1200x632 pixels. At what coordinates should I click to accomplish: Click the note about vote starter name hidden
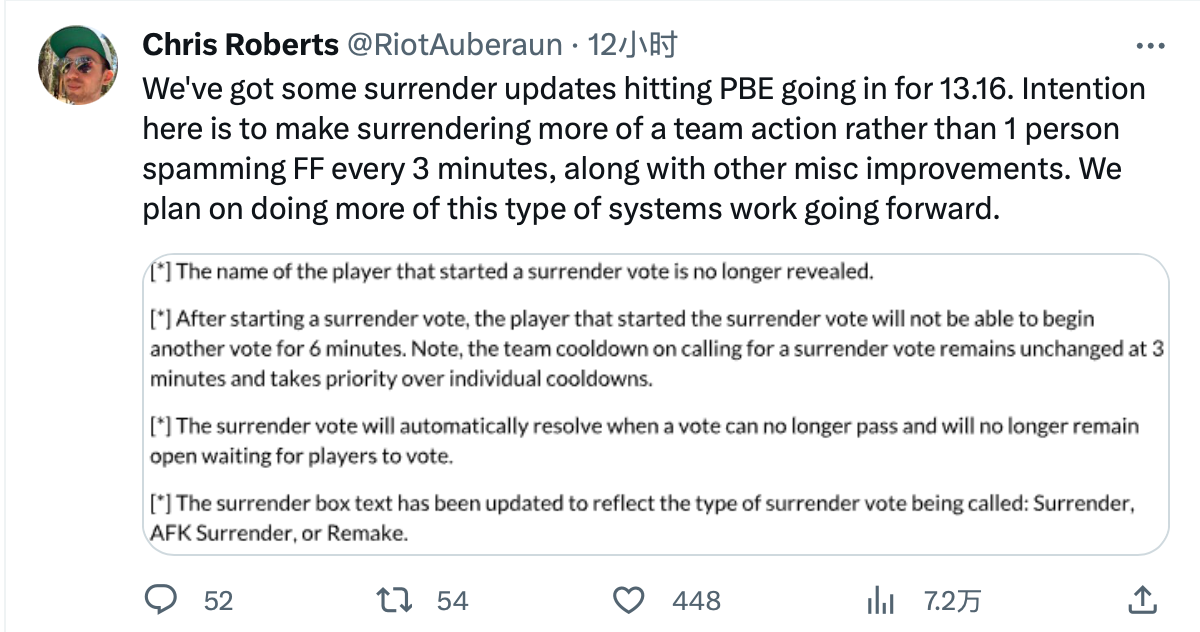point(512,271)
